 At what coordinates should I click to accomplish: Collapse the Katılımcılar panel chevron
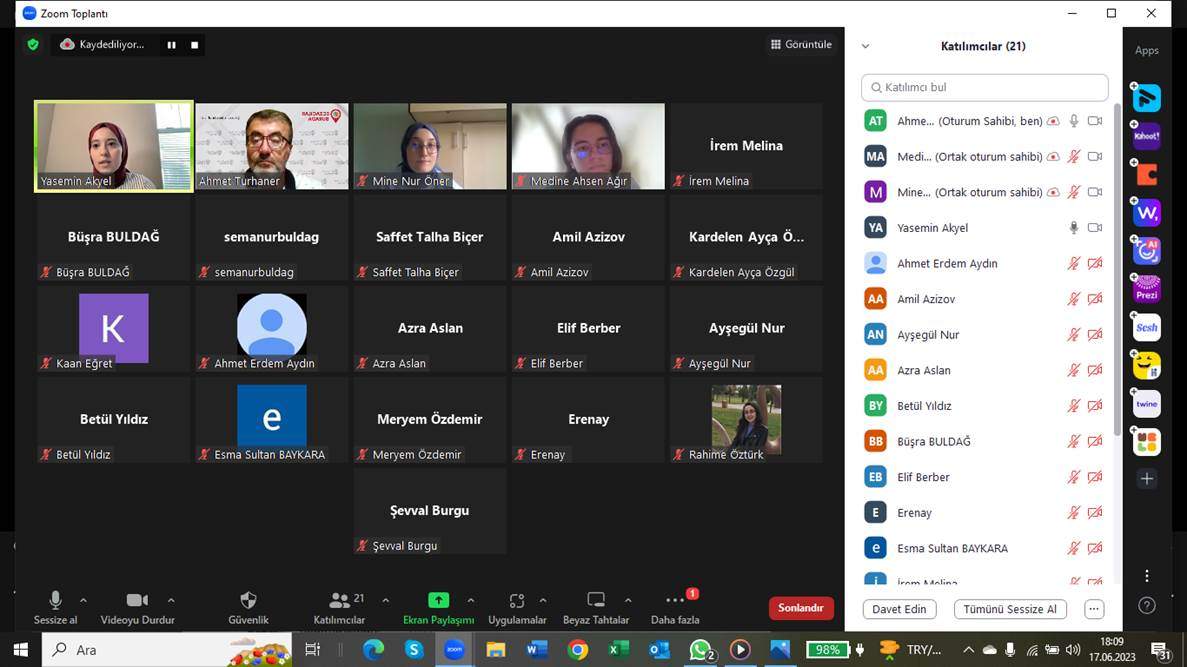[x=865, y=46]
